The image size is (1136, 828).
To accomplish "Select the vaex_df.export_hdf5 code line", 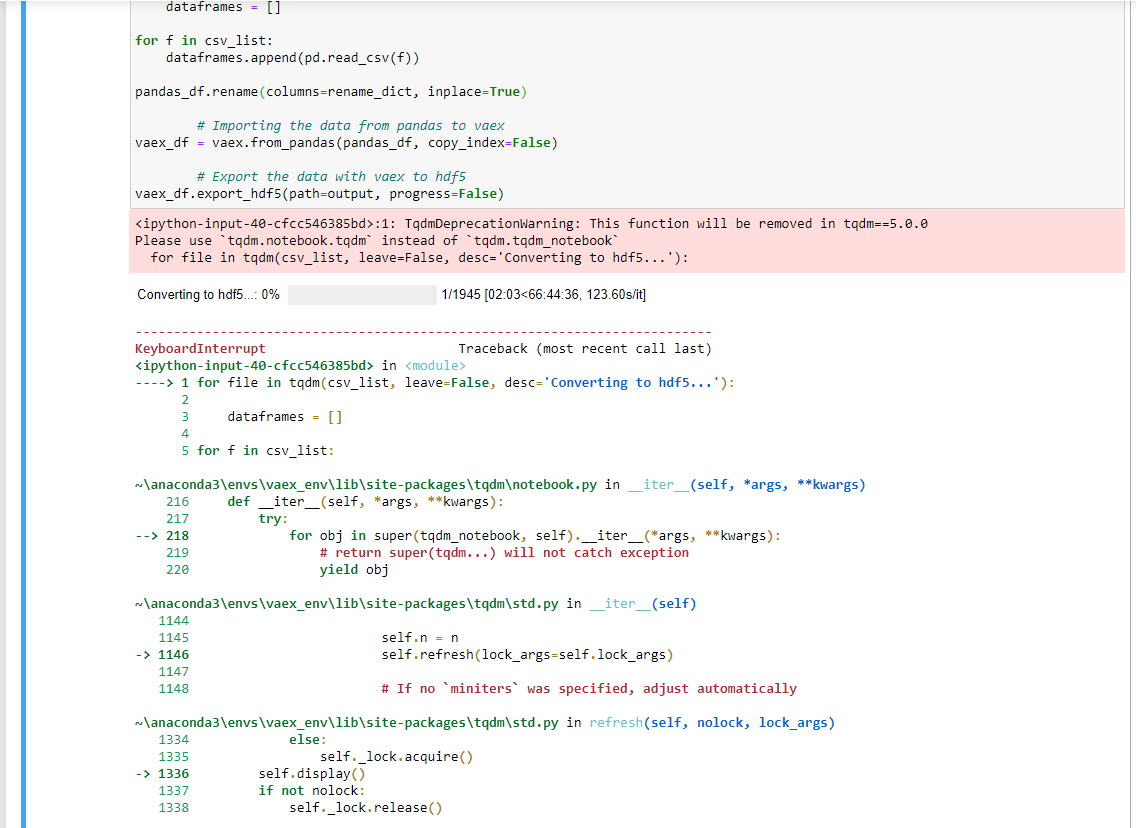I will (x=319, y=193).
